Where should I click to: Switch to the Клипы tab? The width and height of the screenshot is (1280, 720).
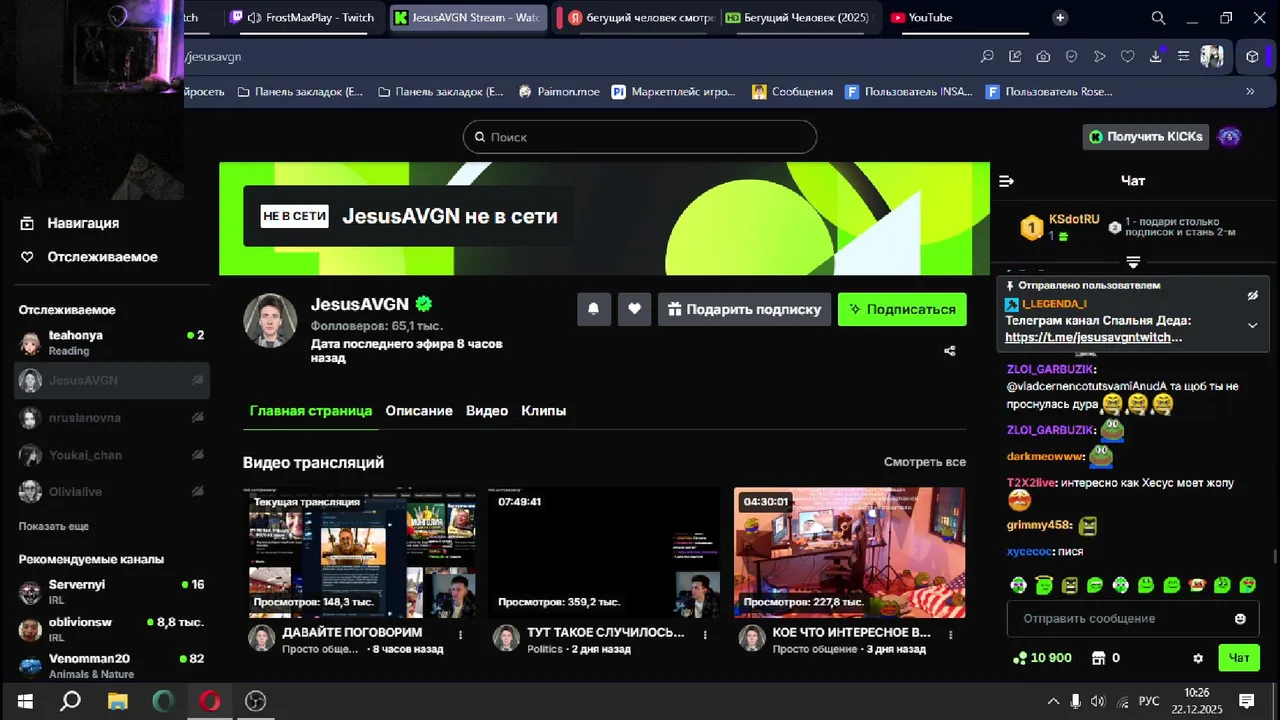(543, 411)
